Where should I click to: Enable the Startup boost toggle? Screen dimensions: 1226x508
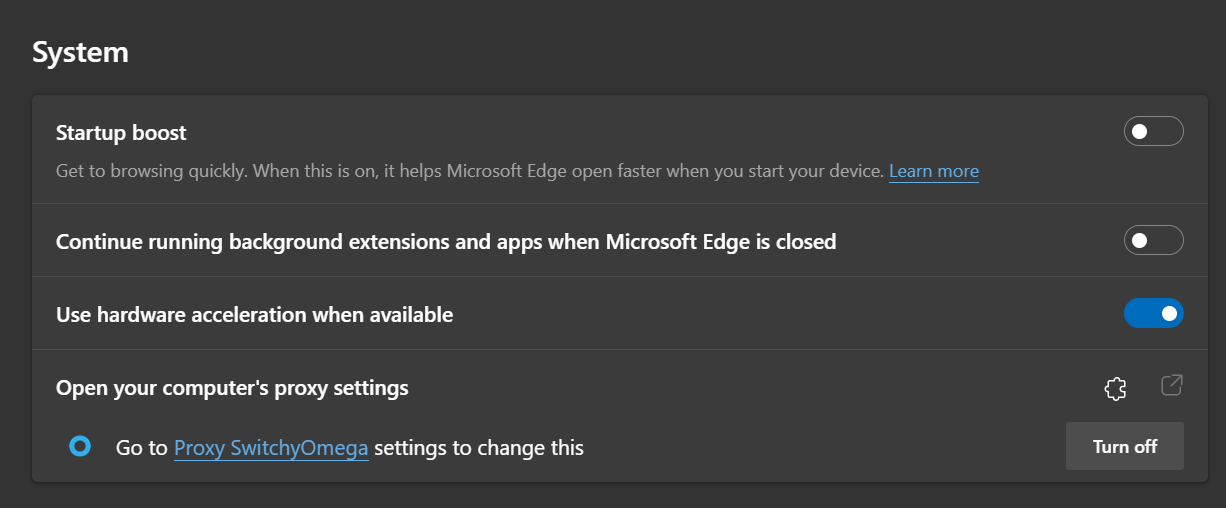(1153, 132)
